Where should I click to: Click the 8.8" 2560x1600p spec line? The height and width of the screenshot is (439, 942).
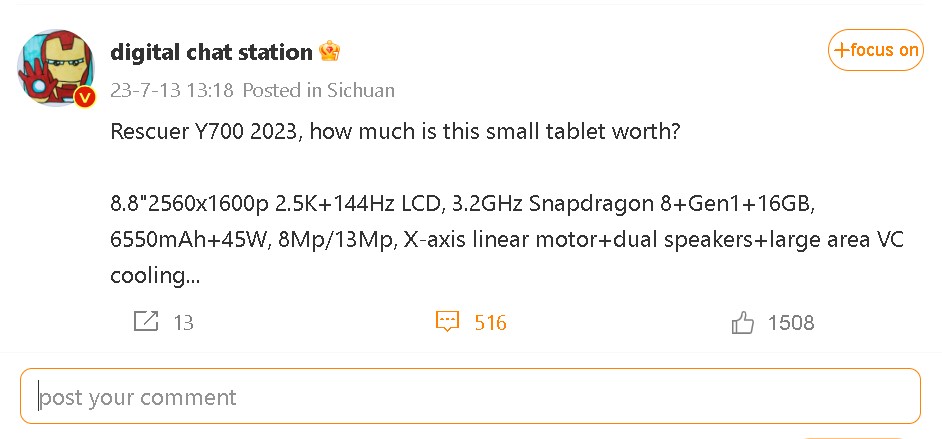463,204
